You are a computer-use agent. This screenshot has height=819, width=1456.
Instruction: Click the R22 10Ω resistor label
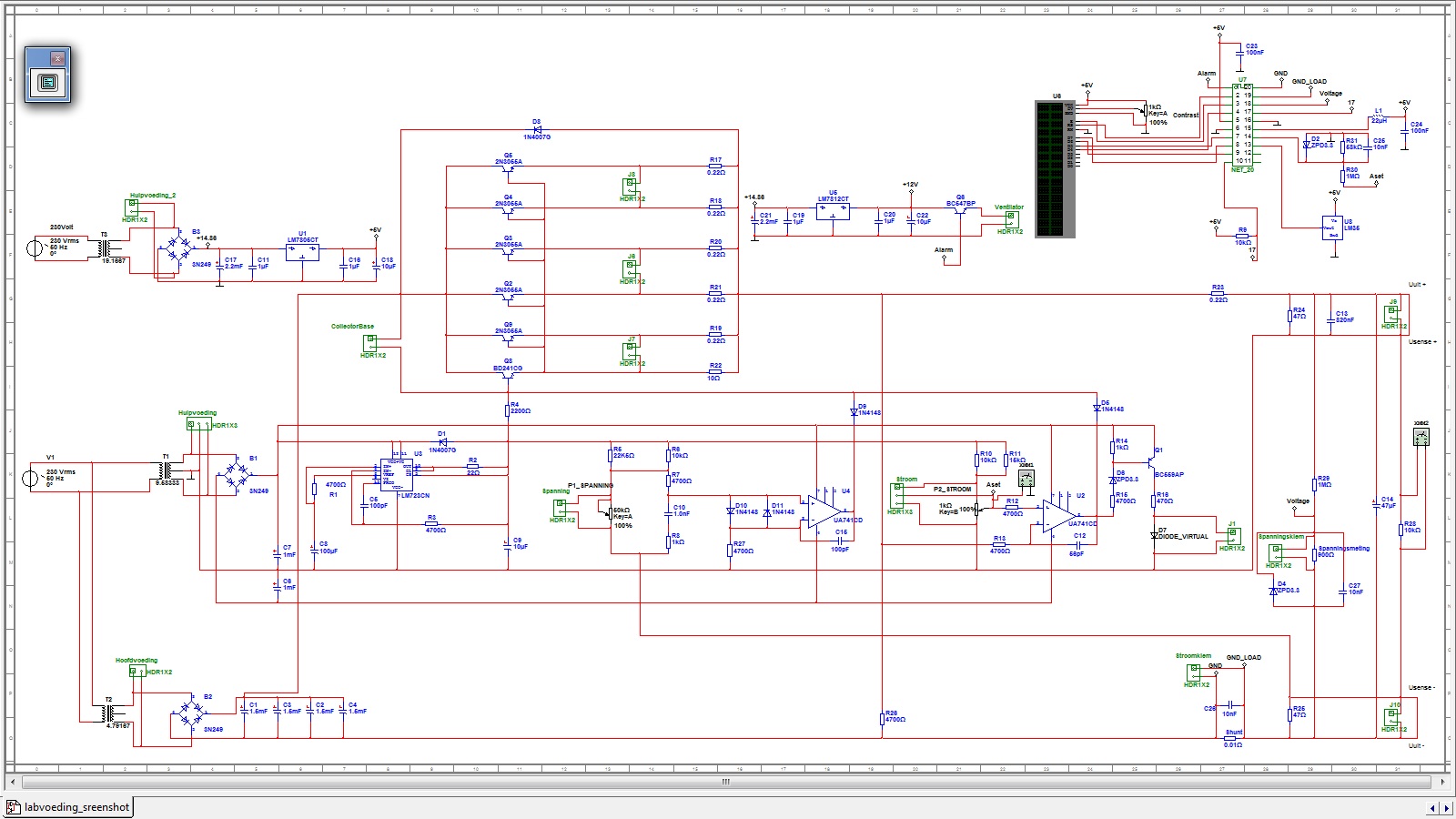click(x=714, y=371)
